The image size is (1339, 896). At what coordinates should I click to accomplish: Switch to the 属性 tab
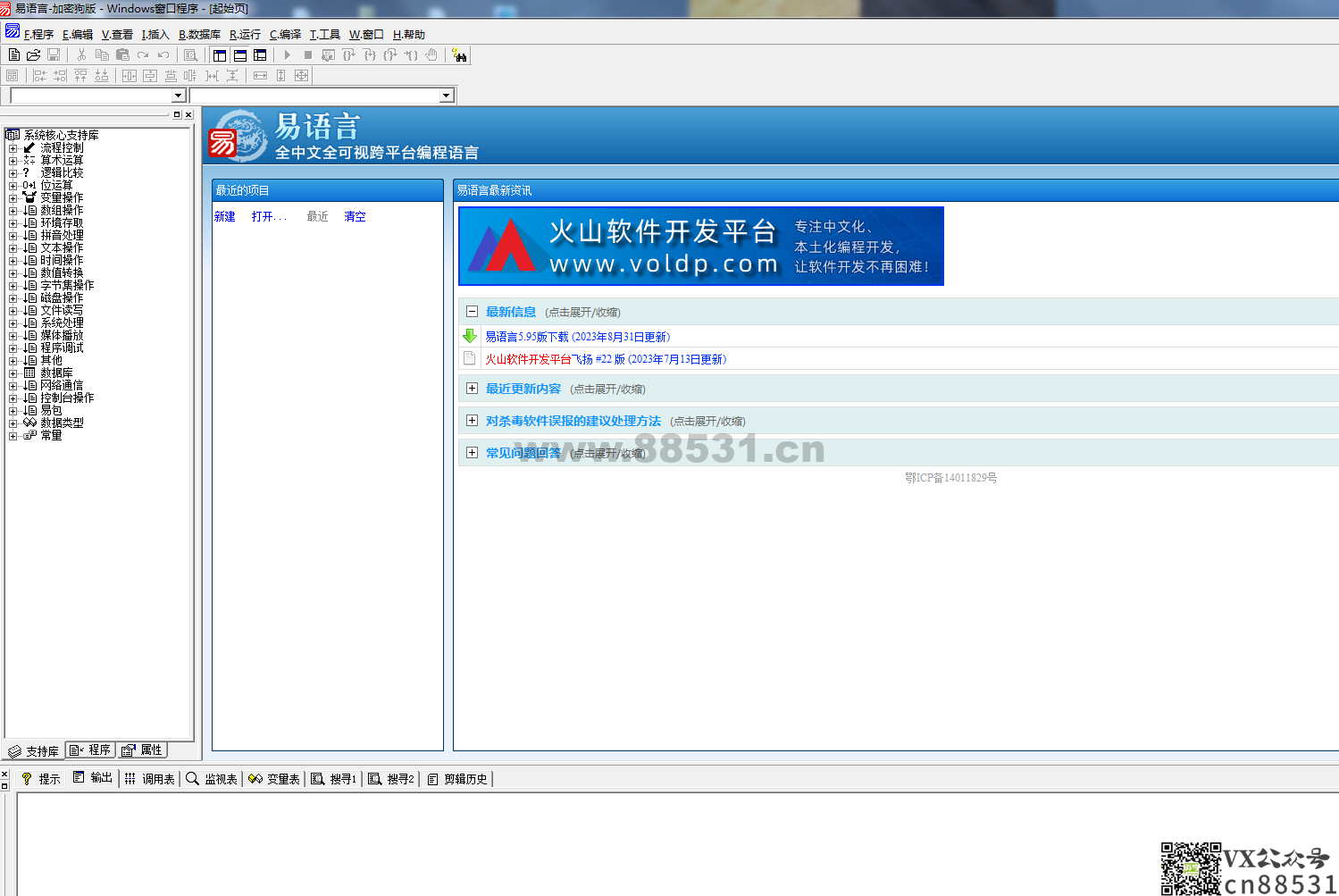tap(142, 750)
